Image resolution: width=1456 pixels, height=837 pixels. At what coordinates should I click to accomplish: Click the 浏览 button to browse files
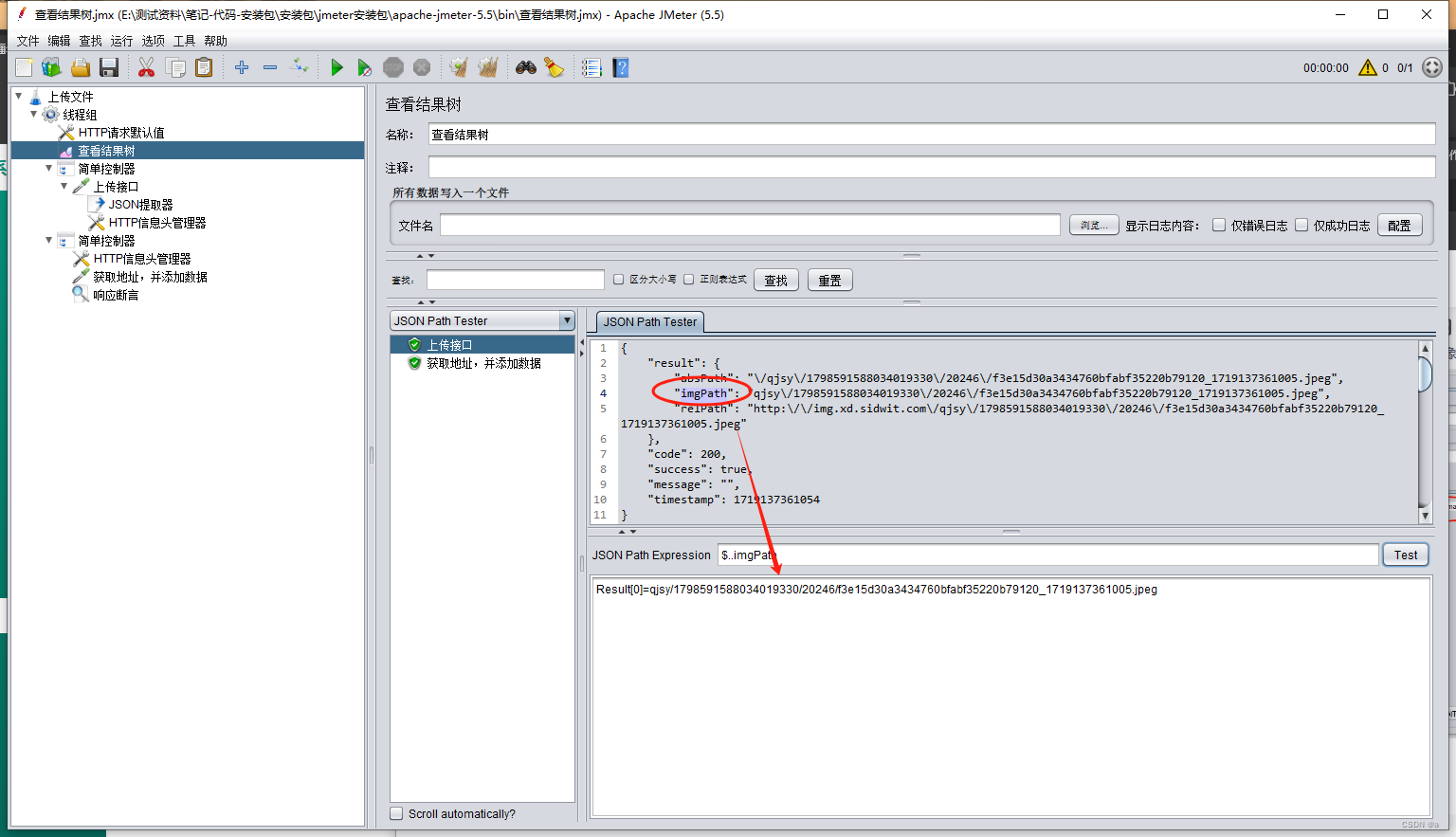click(x=1093, y=225)
